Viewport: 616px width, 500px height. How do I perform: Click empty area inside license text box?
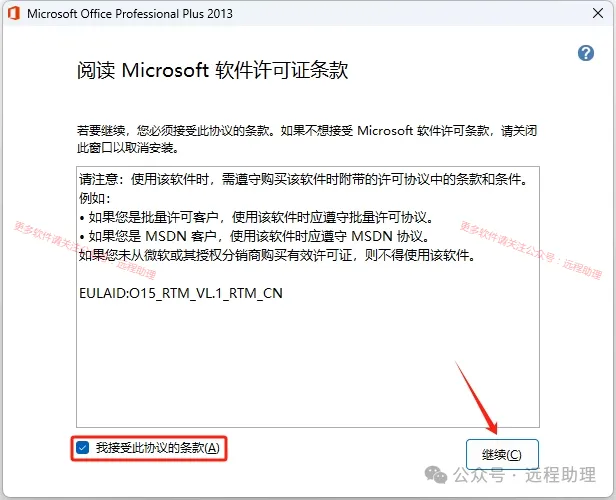[308, 363]
